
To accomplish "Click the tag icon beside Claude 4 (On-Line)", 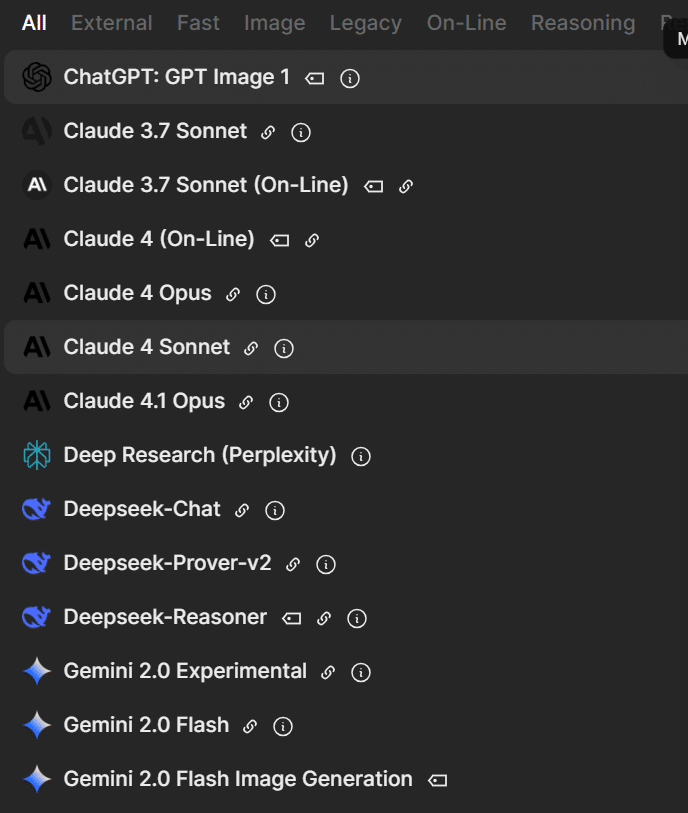I will [x=280, y=241].
